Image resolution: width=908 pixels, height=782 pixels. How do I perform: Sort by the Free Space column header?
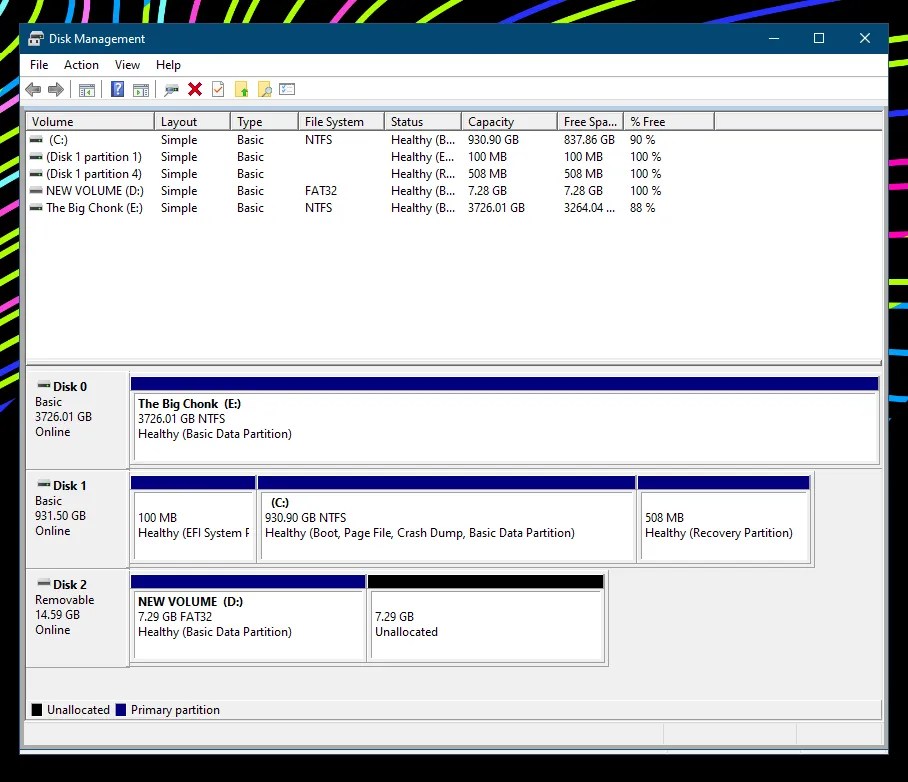click(591, 122)
